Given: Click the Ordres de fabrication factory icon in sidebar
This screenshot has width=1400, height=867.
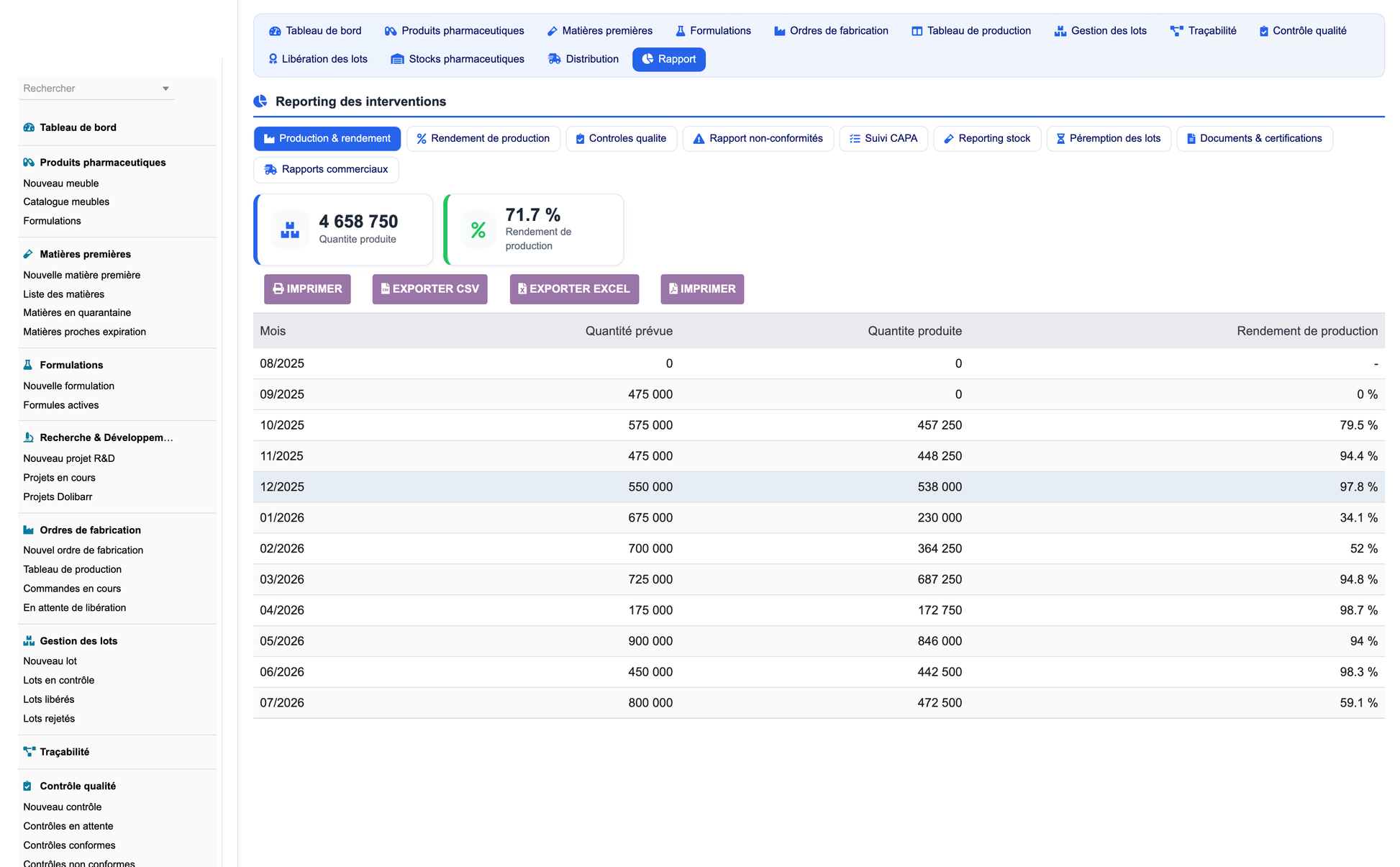Looking at the screenshot, I should 29,530.
